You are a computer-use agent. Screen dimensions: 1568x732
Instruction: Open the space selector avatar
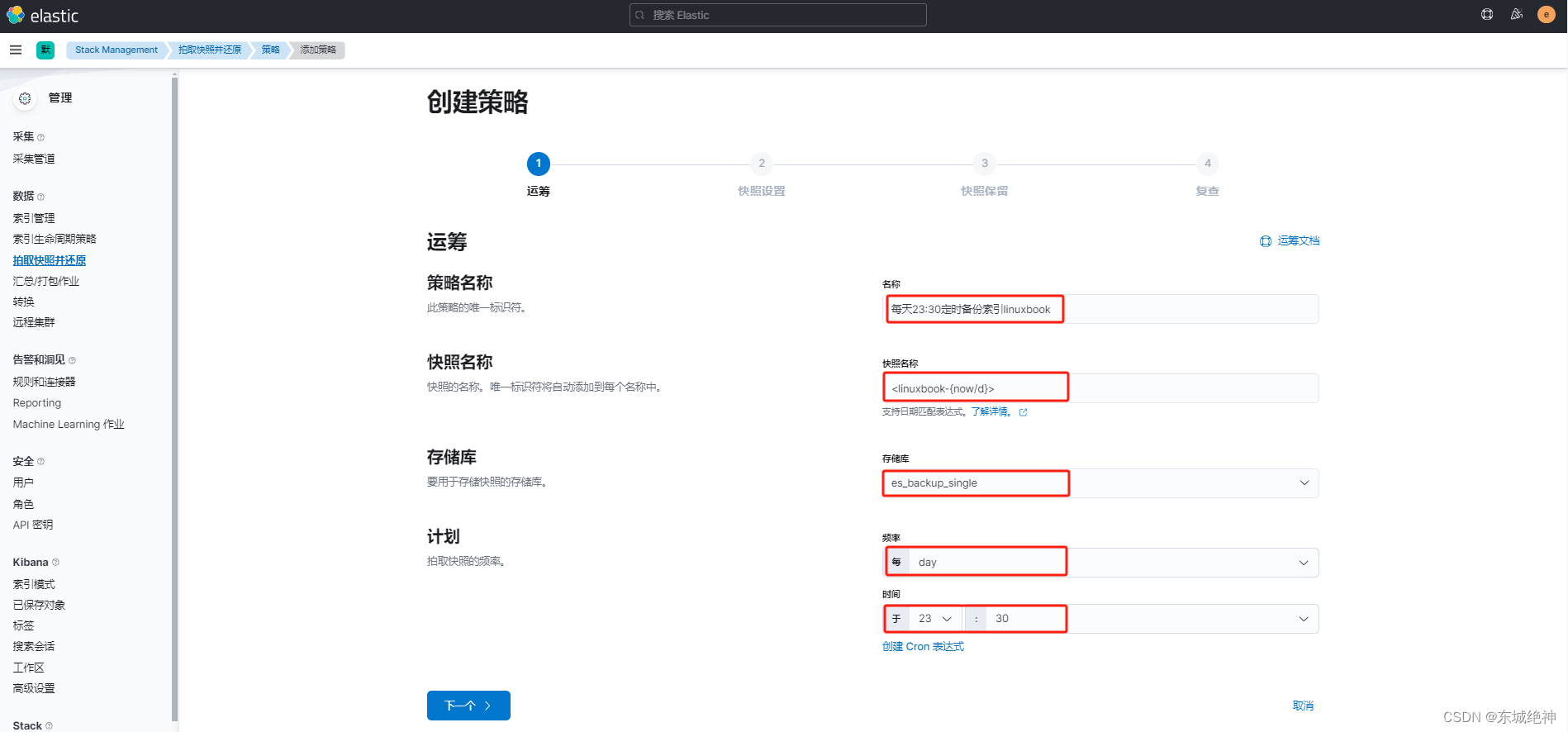(45, 50)
